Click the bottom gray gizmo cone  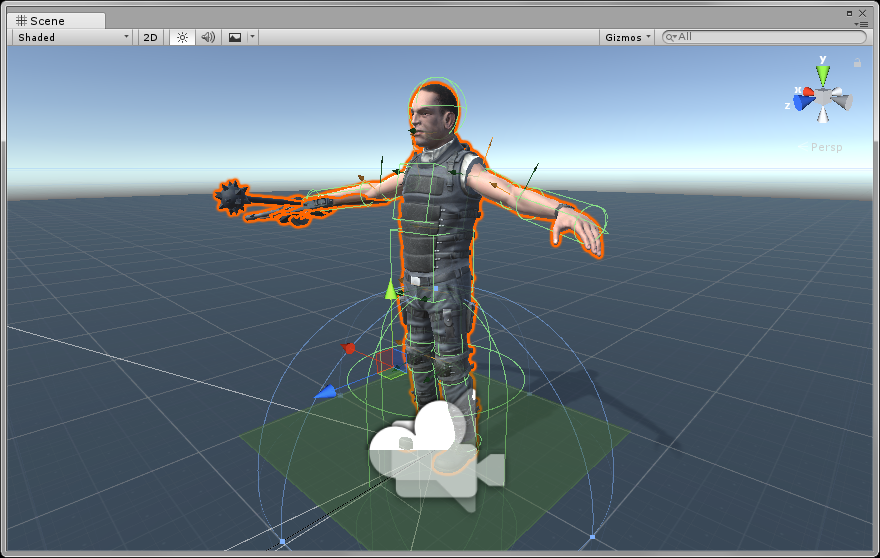(823, 115)
